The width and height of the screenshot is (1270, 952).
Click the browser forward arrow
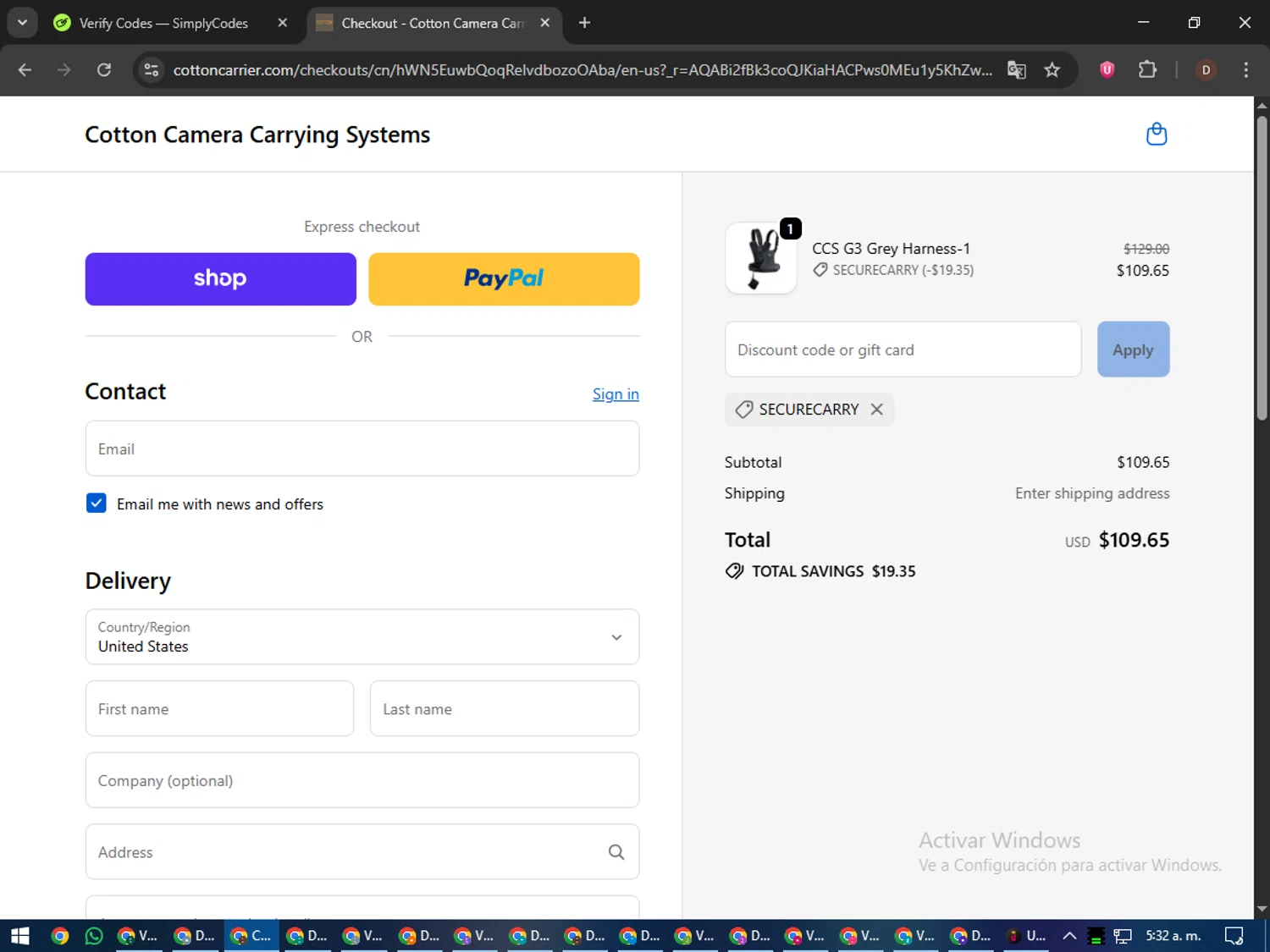64,69
